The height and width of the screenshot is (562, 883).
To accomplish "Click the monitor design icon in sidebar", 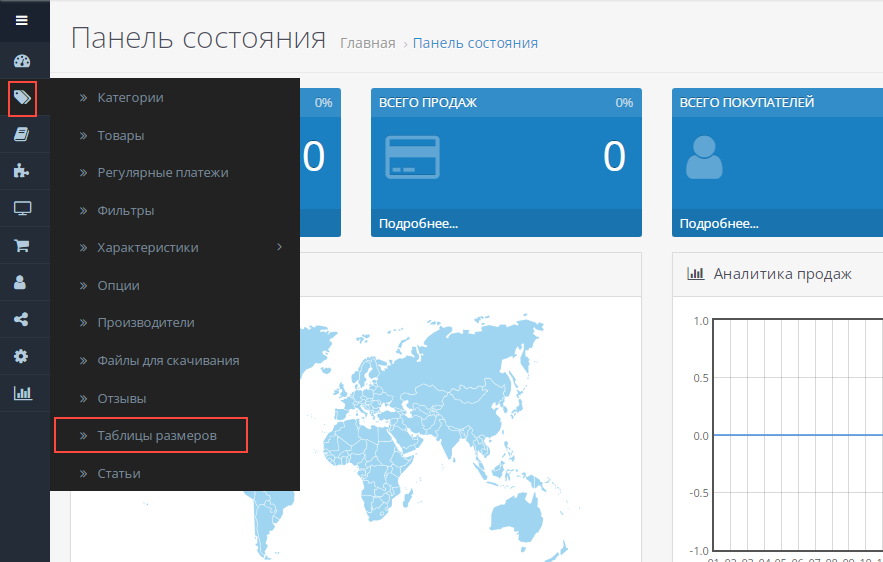I will pos(21,209).
